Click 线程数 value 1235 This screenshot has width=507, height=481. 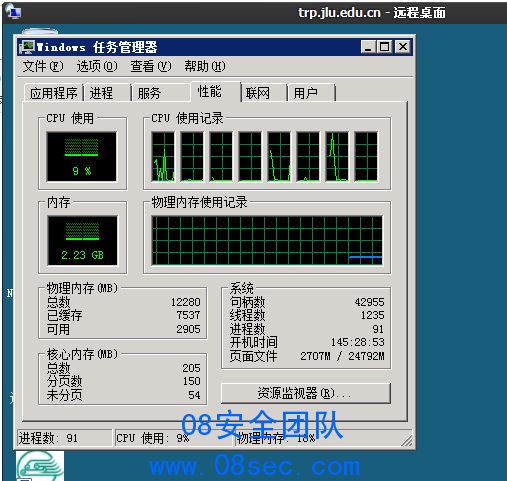(373, 315)
